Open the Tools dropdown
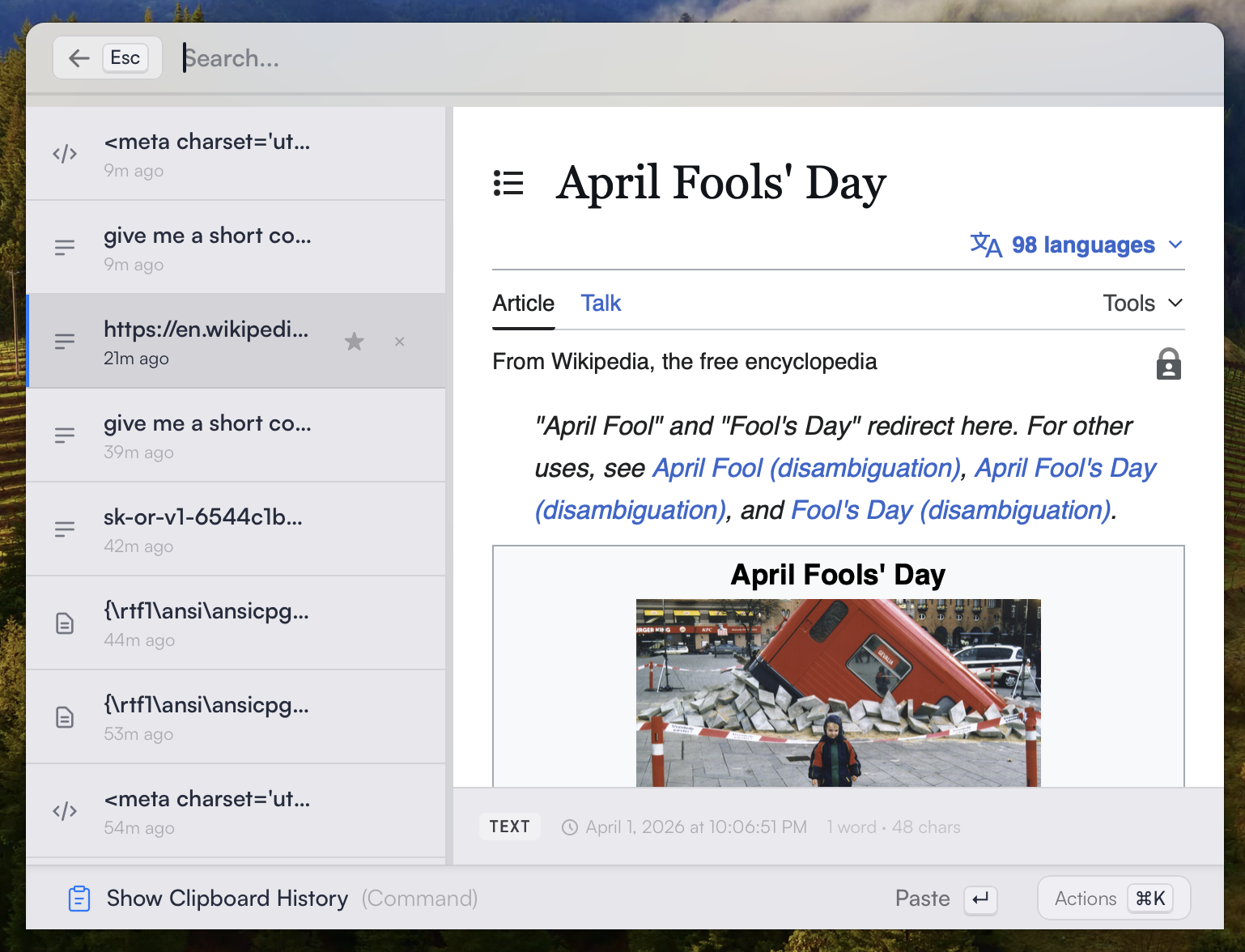This screenshot has width=1245, height=952. point(1143,303)
